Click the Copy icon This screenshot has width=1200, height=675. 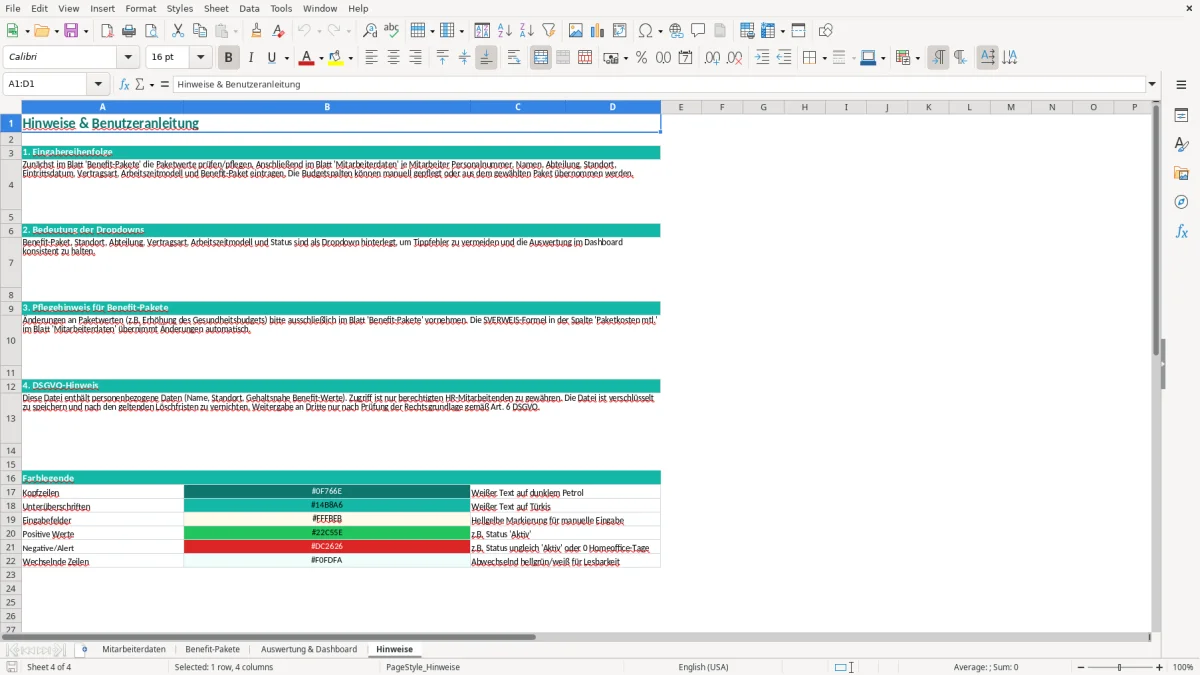[x=200, y=31]
